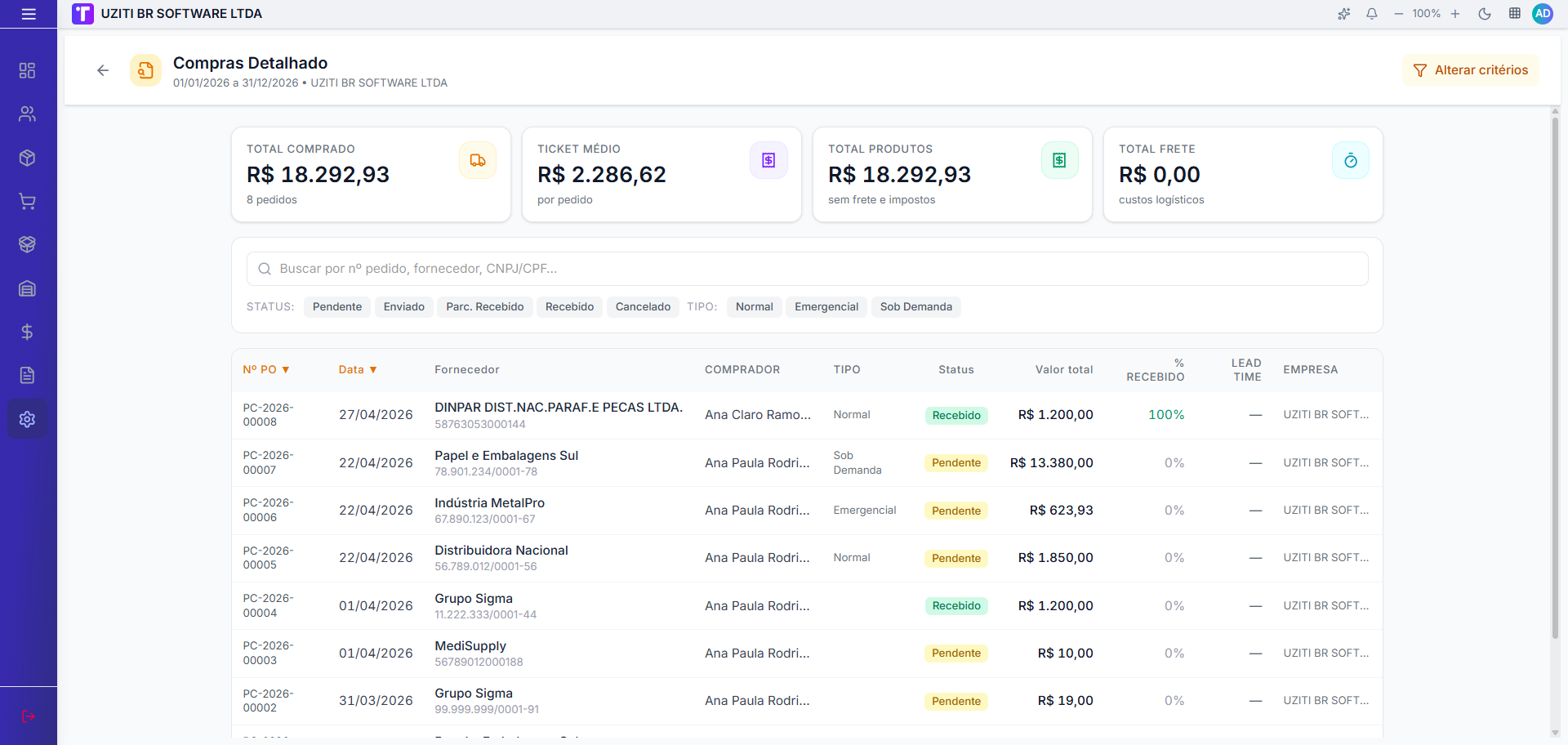Screen dimensions: 1568x745
Task: Toggle the Normal type filter chip
Action: [755, 307]
